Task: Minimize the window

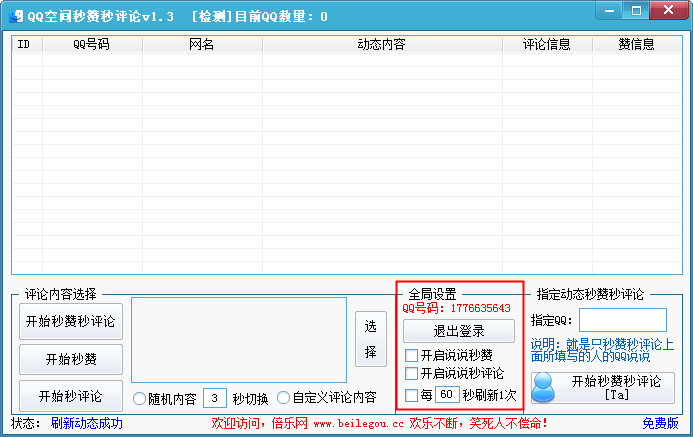Action: click(x=609, y=11)
